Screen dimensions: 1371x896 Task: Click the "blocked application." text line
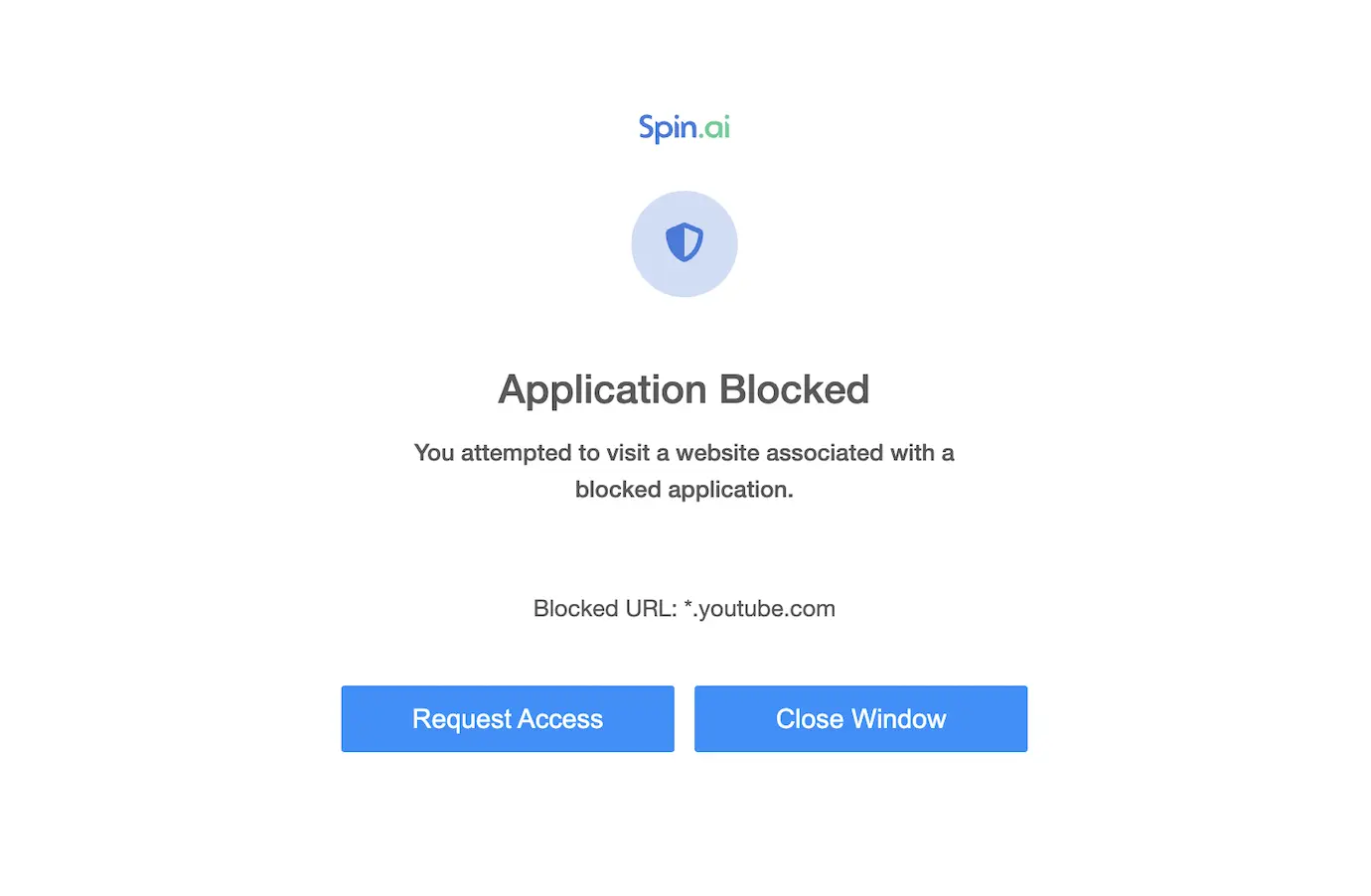pyautogui.click(x=684, y=490)
